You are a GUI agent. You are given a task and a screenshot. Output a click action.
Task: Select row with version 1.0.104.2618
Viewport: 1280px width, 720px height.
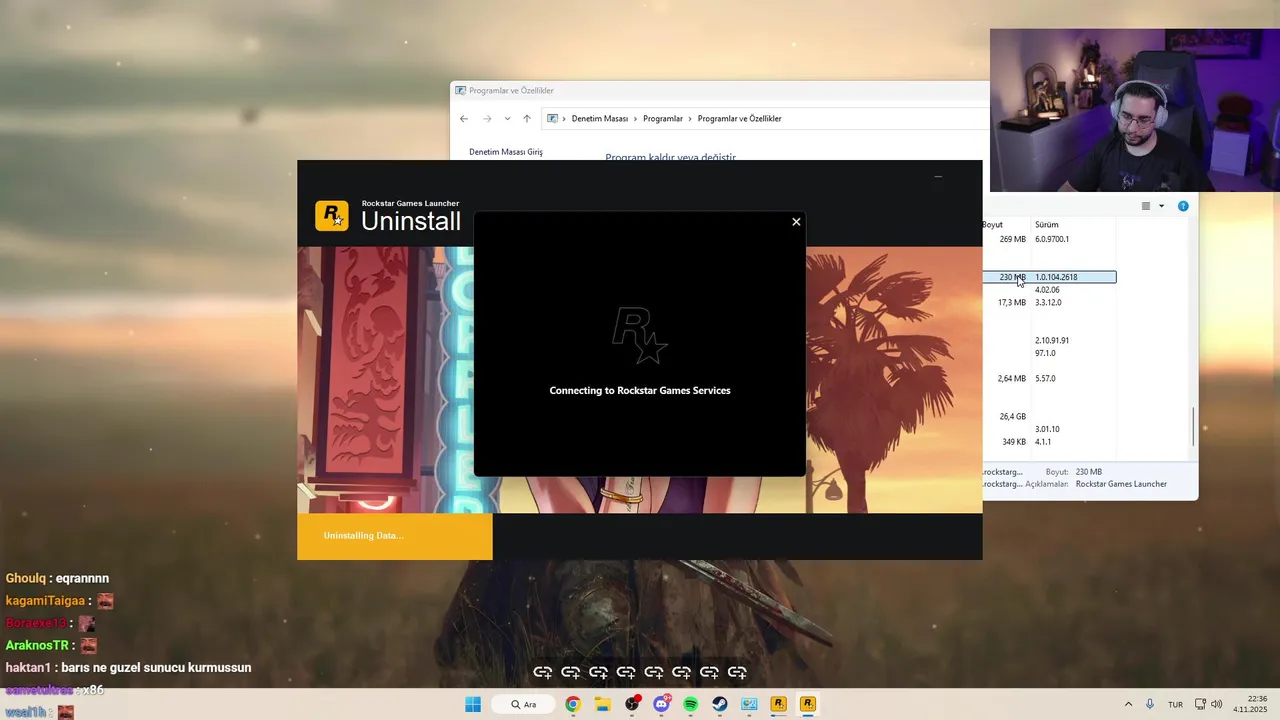pyautogui.click(x=1049, y=277)
